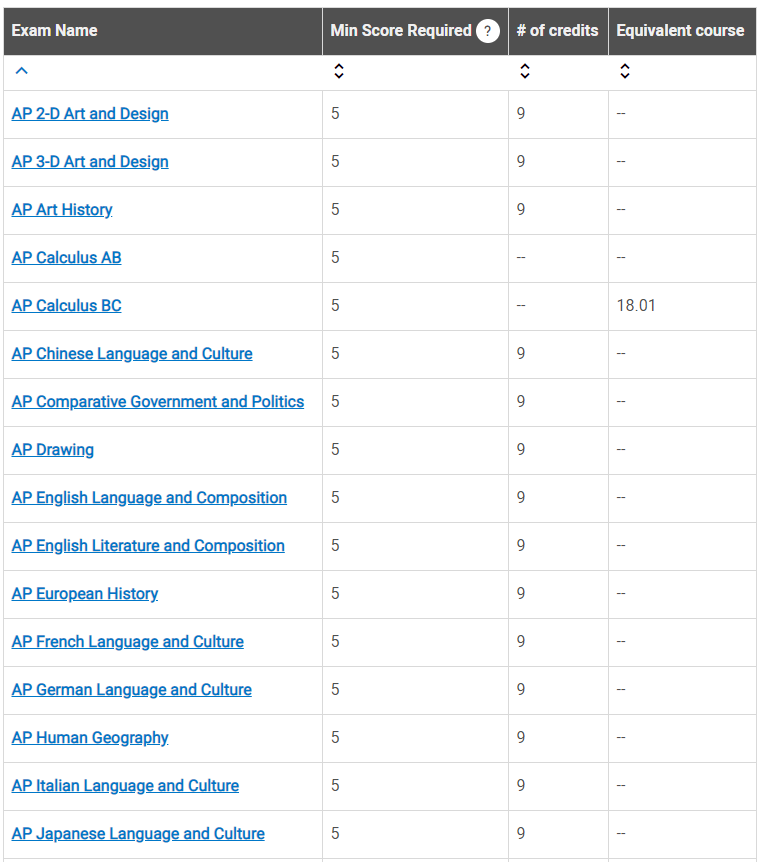760x862 pixels.
Task: Sort by number of credits arrows
Action: [525, 71]
